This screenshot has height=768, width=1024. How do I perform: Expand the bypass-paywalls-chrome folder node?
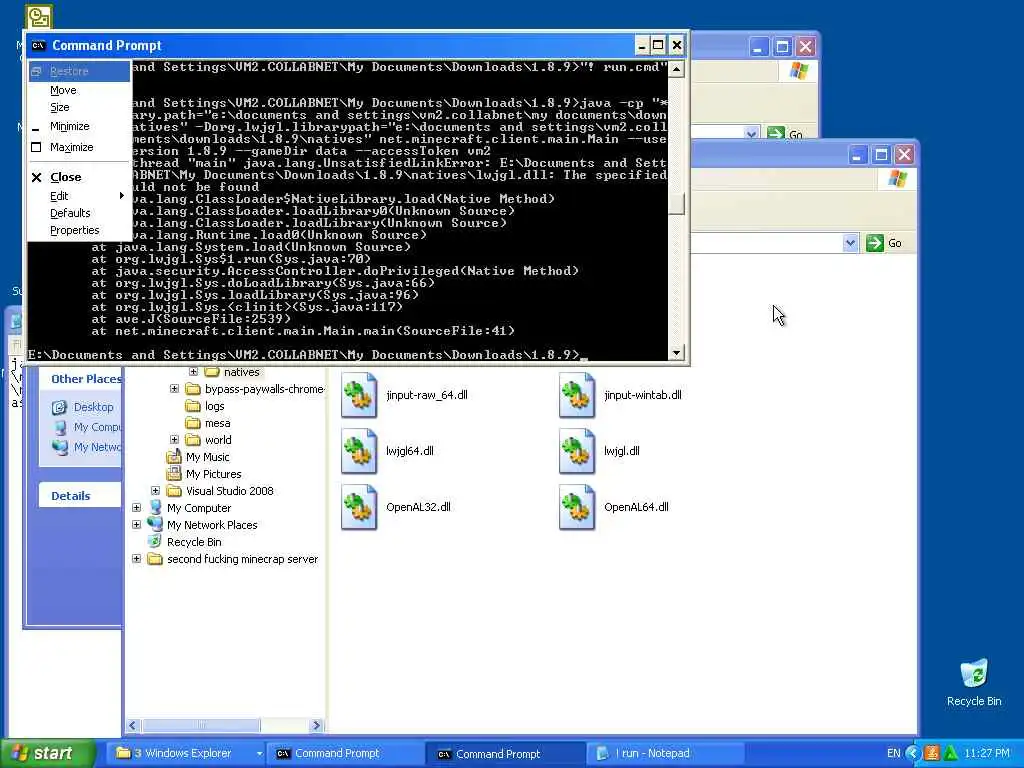click(174, 389)
